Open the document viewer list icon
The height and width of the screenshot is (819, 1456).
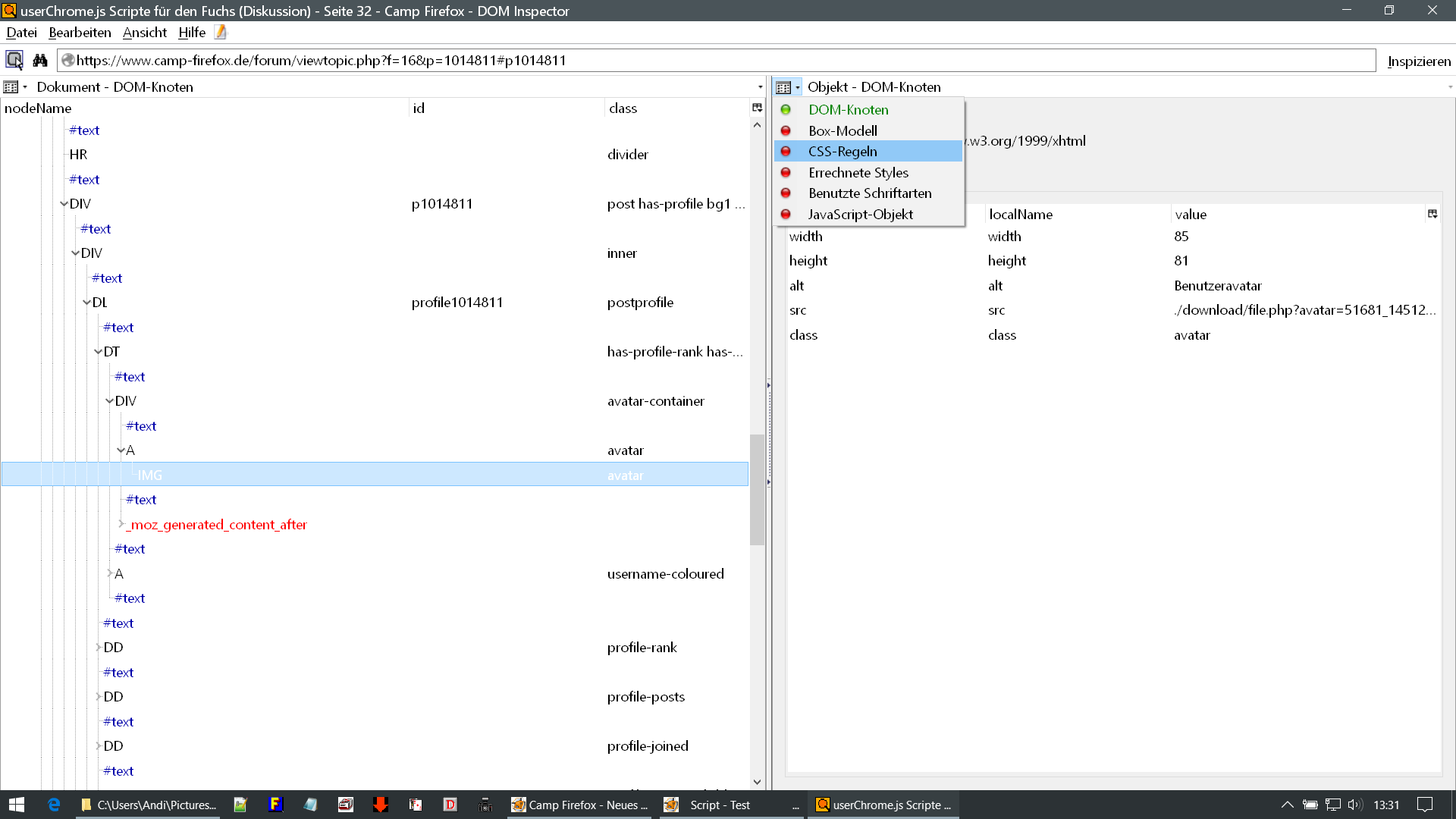click(x=11, y=87)
